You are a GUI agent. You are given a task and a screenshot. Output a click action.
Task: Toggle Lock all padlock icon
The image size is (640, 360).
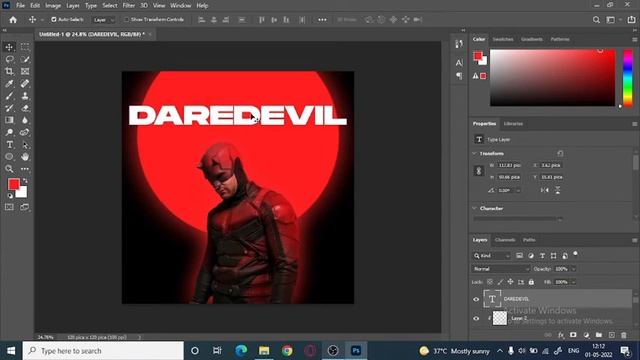pyautogui.click(x=531, y=282)
